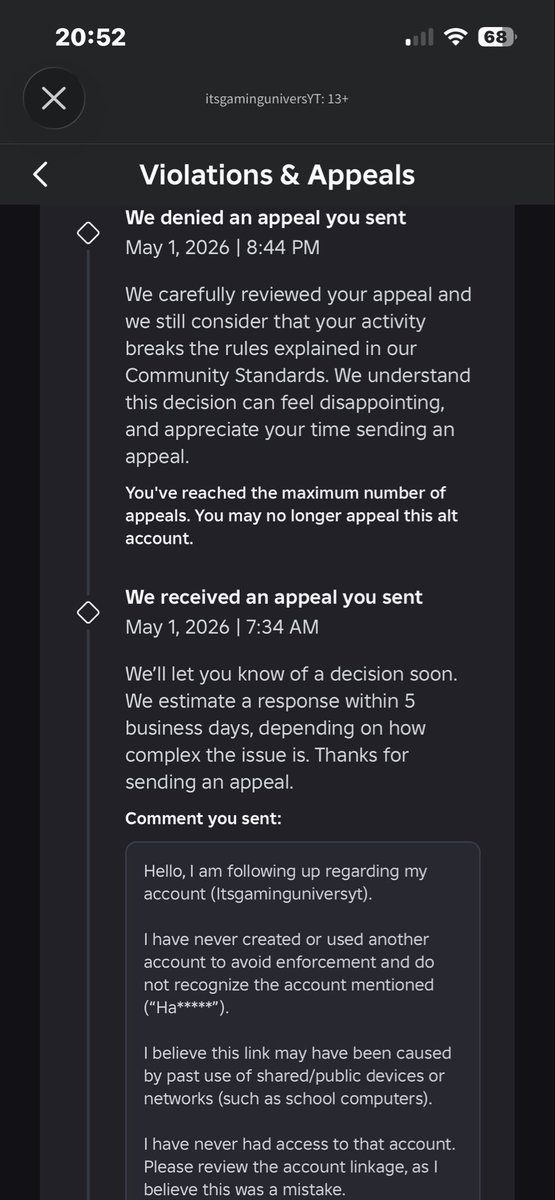Tap inside the sent comment text box
The image size is (555, 1200).
coord(303,1020)
